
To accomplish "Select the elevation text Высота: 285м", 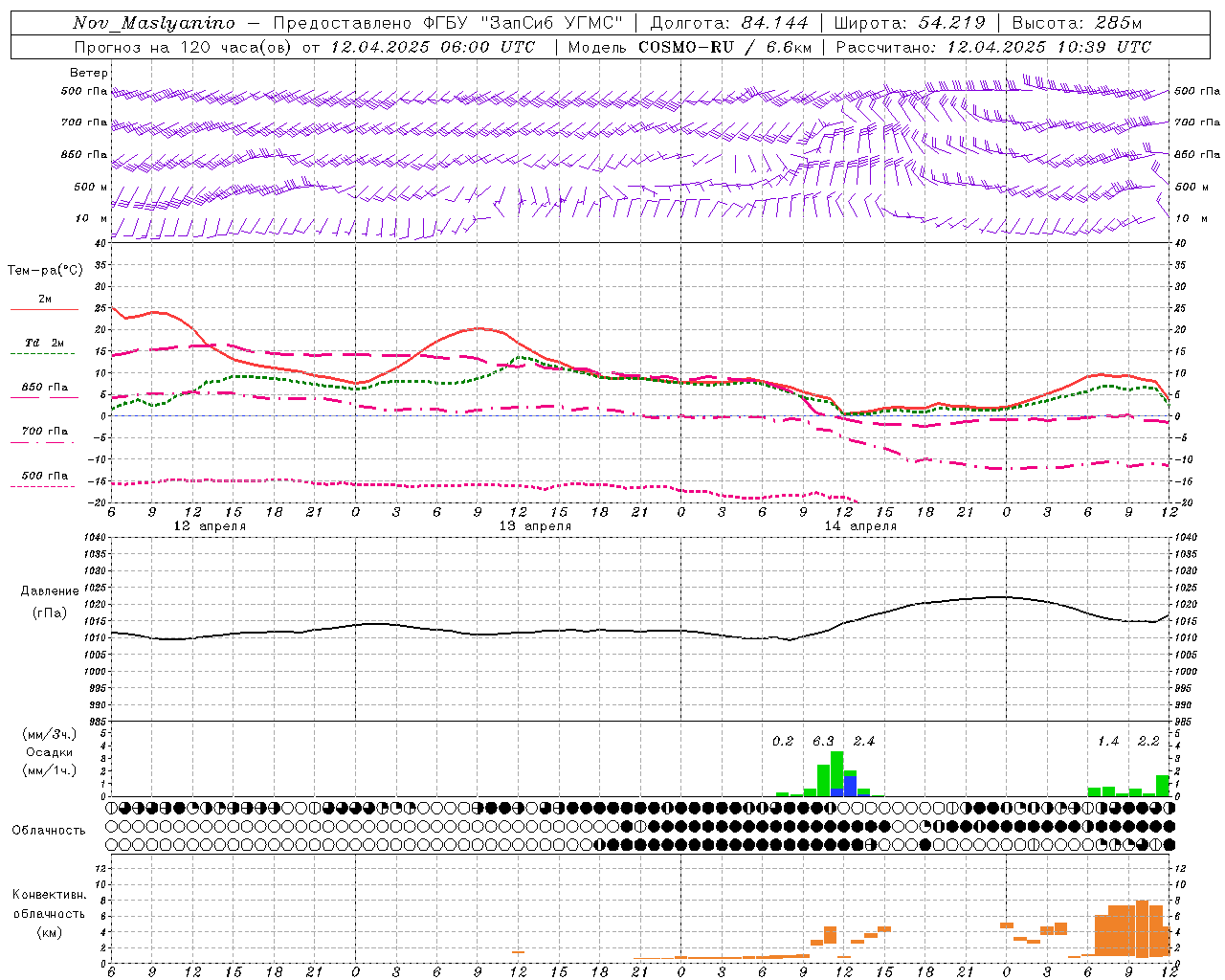I will click(x=1077, y=23).
